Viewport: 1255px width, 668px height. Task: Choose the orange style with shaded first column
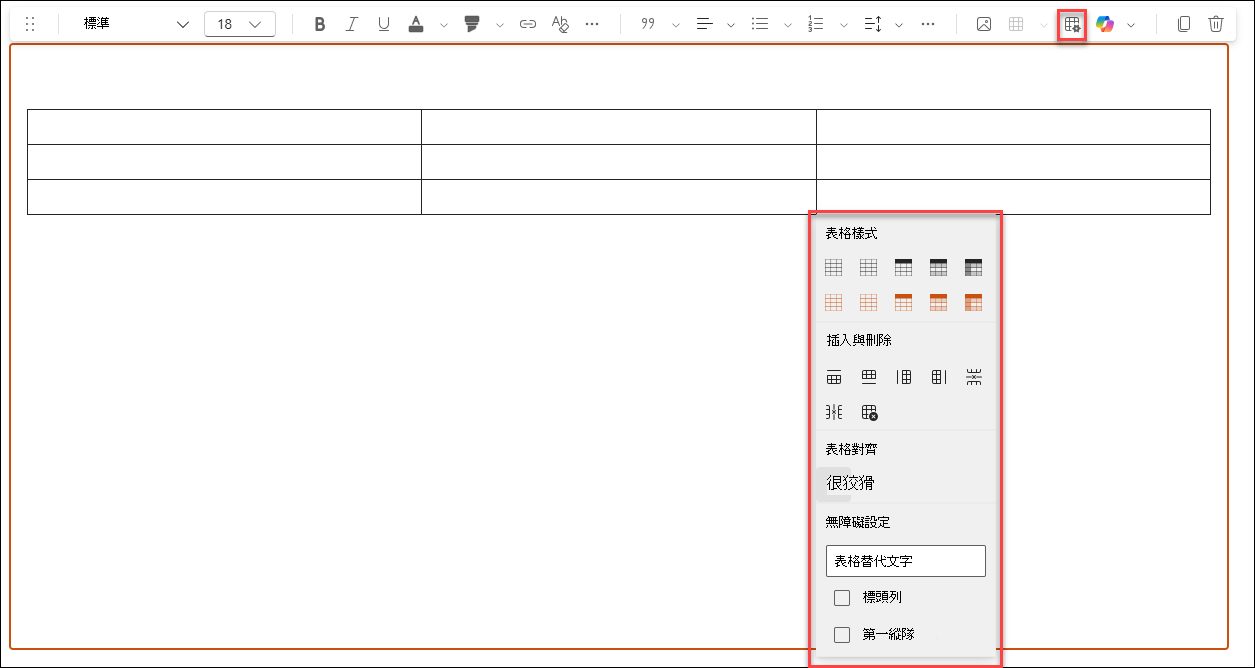pos(974,303)
